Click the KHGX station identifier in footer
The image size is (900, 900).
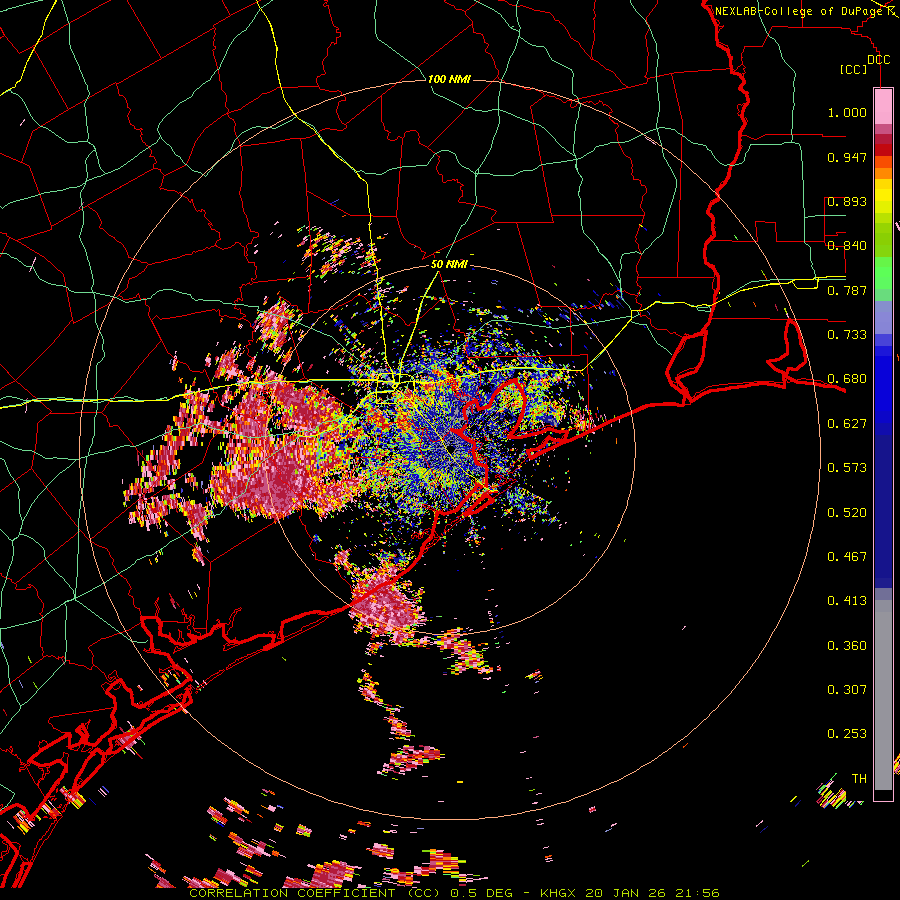point(557,893)
